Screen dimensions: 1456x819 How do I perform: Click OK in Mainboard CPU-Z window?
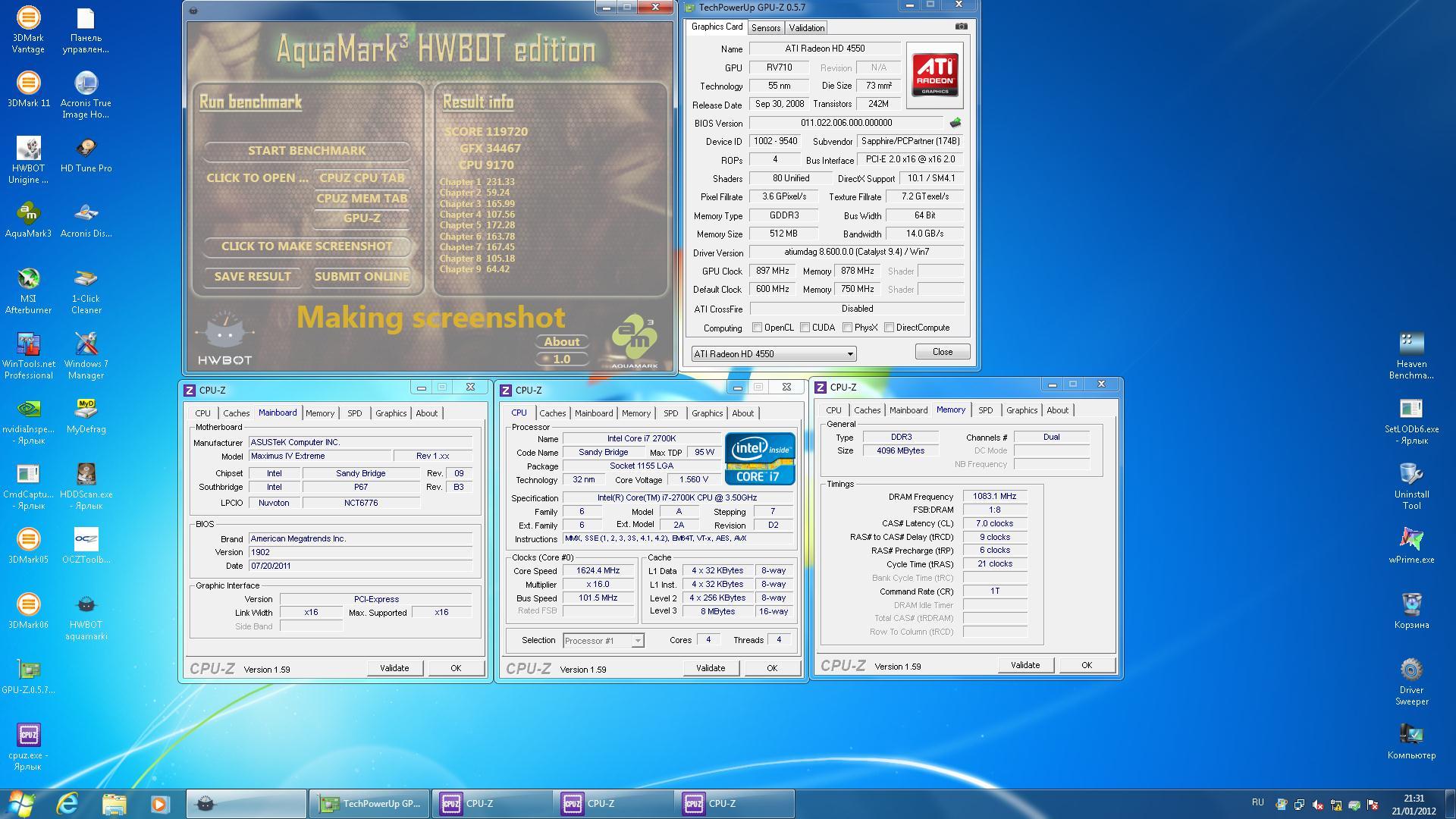coord(455,668)
